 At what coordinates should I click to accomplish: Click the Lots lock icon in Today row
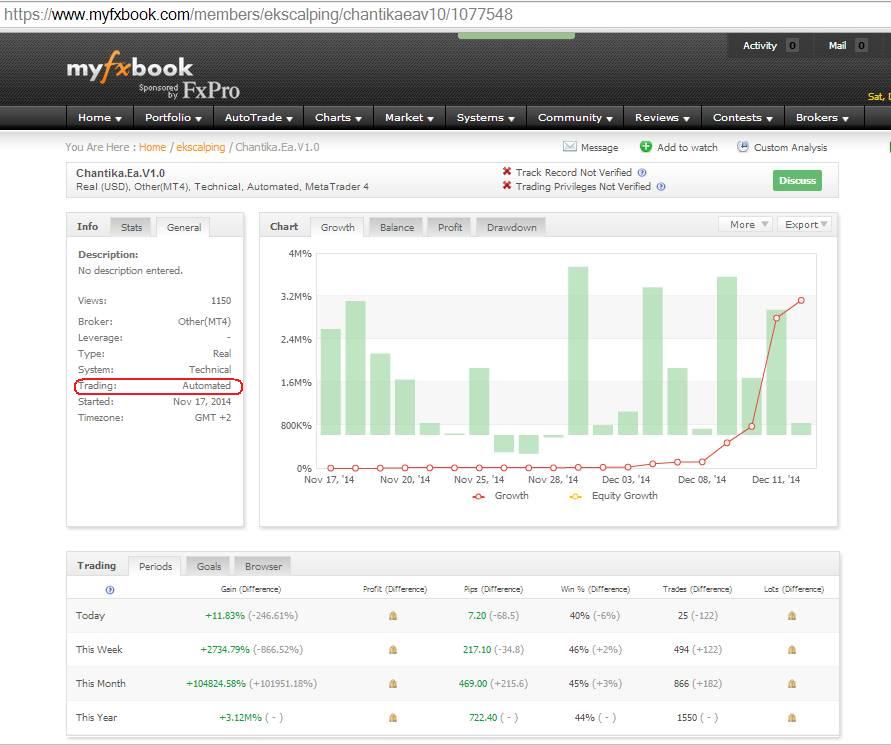tap(792, 615)
